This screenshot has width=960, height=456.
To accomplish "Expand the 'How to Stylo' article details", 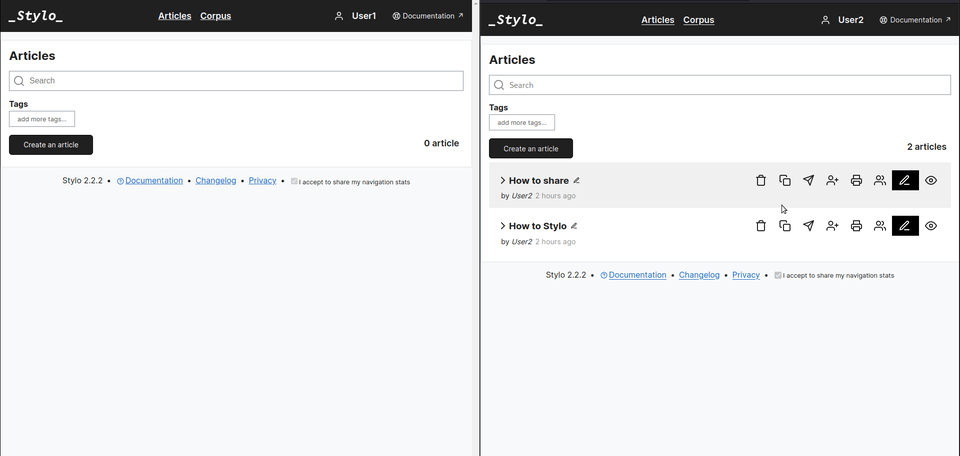I will [503, 226].
